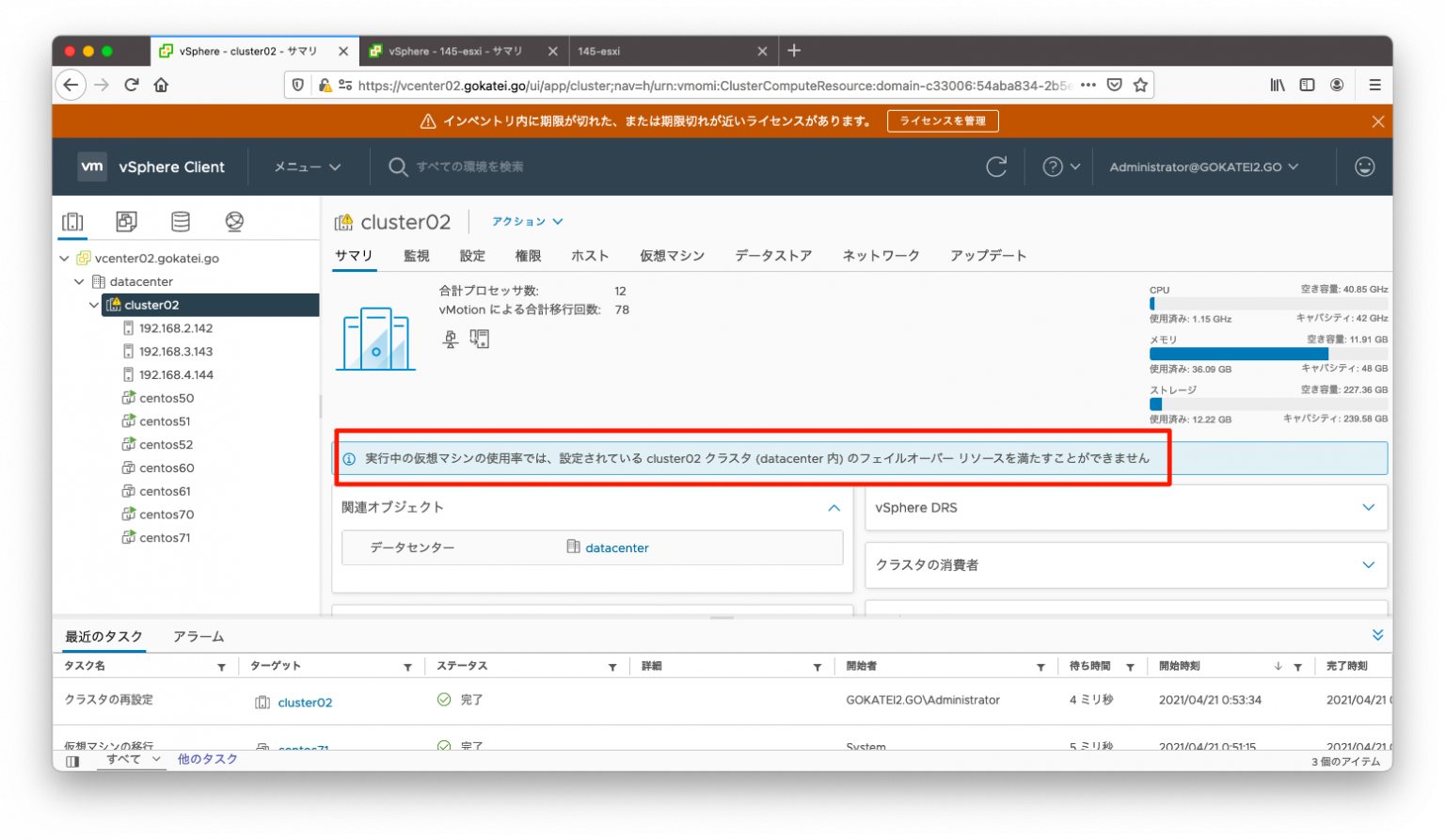Open VMs and Templates inventory view icon

[x=126, y=221]
